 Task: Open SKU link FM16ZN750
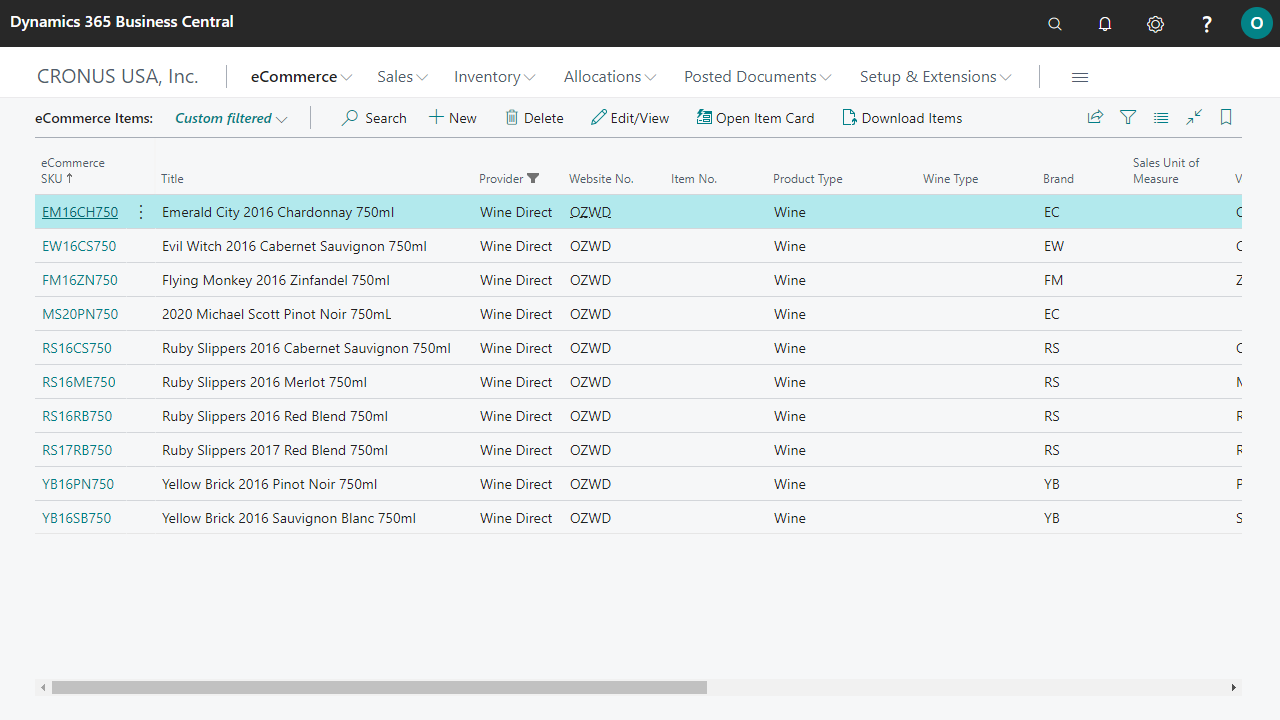(x=80, y=280)
